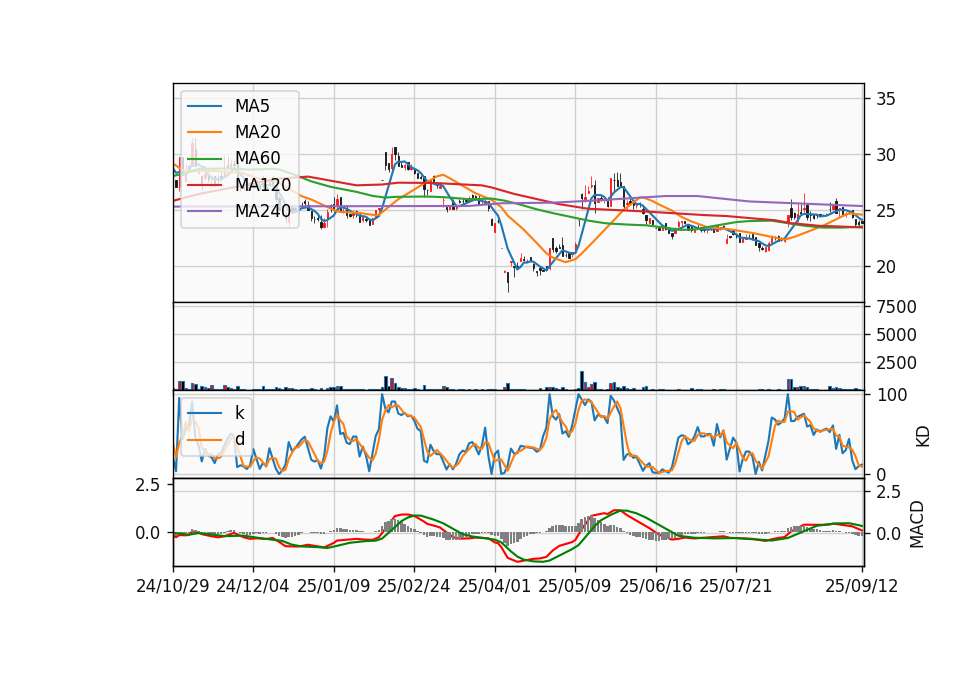This screenshot has height=690, width=960.
Task: Click the MA60 legend label
Action: coord(258,159)
